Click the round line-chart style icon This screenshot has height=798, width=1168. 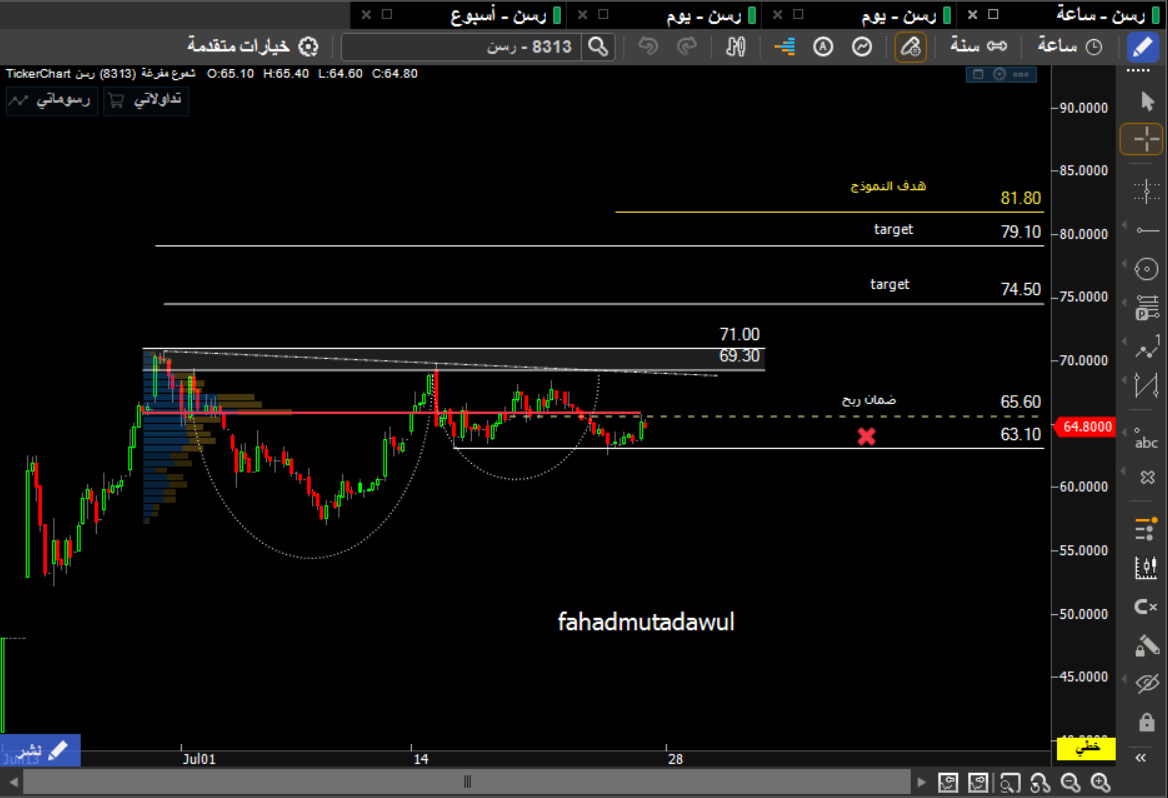[862, 47]
